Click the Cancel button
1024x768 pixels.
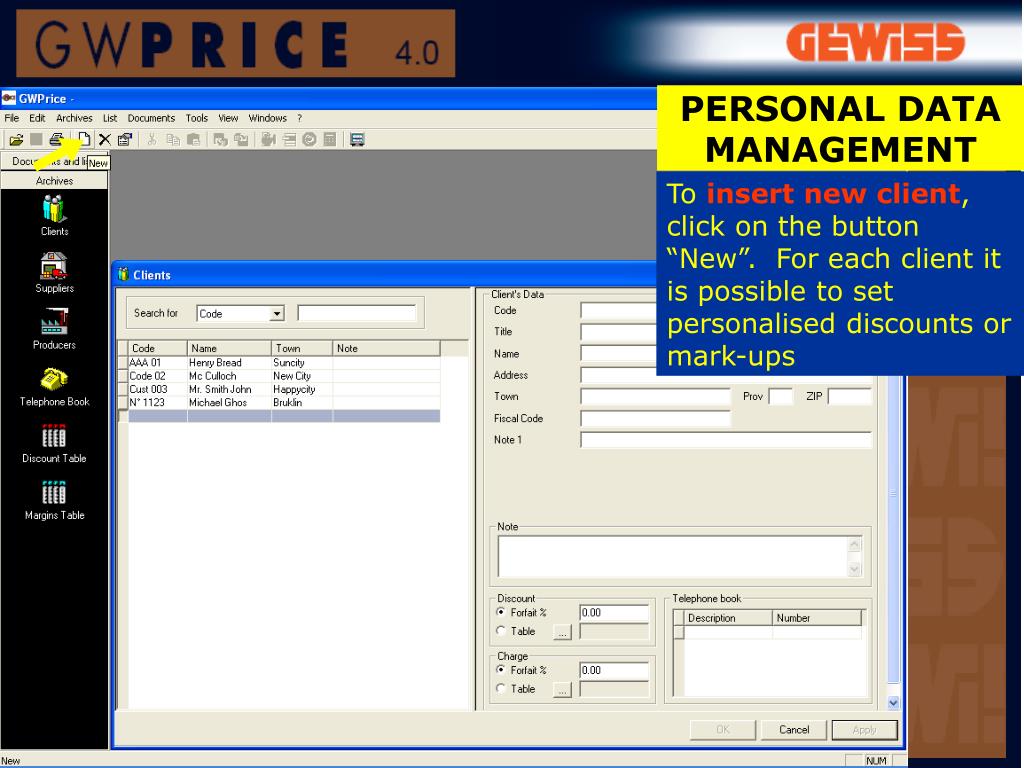pos(794,730)
